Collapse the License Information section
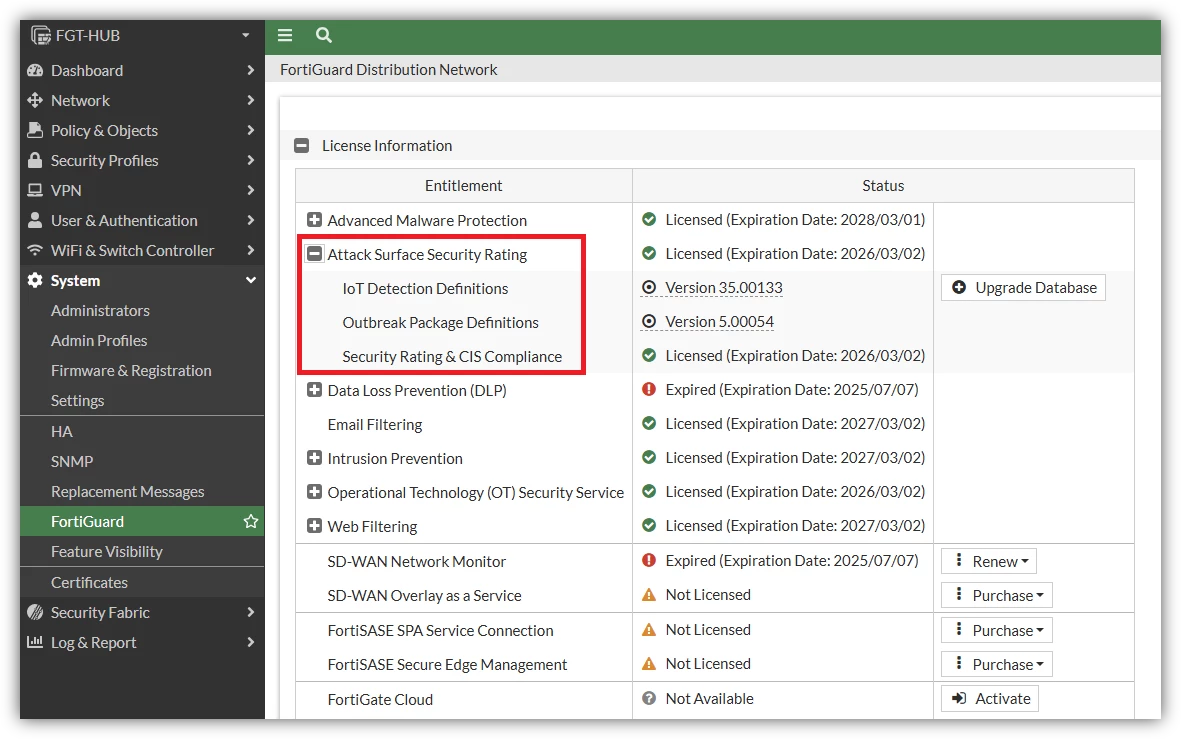 [x=301, y=145]
